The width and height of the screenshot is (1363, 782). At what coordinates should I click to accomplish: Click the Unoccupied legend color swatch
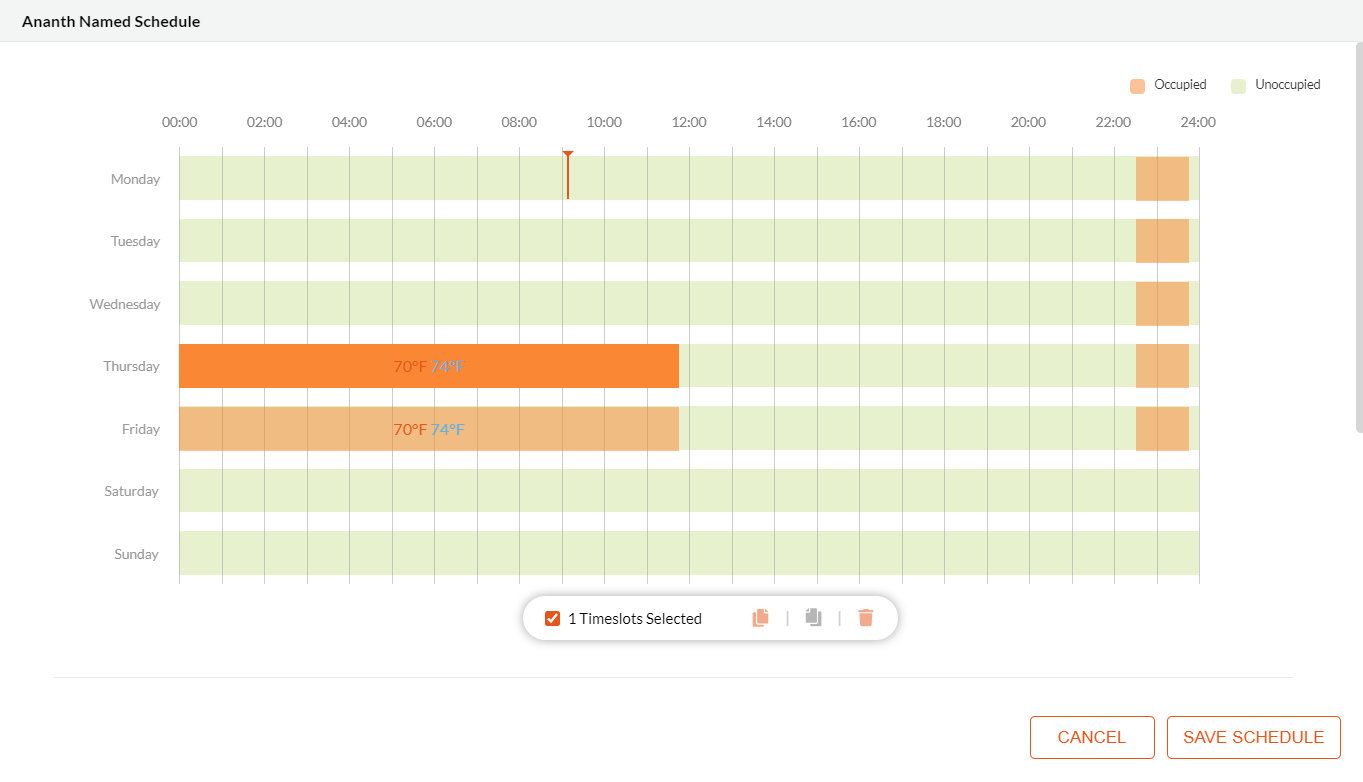(x=1238, y=86)
